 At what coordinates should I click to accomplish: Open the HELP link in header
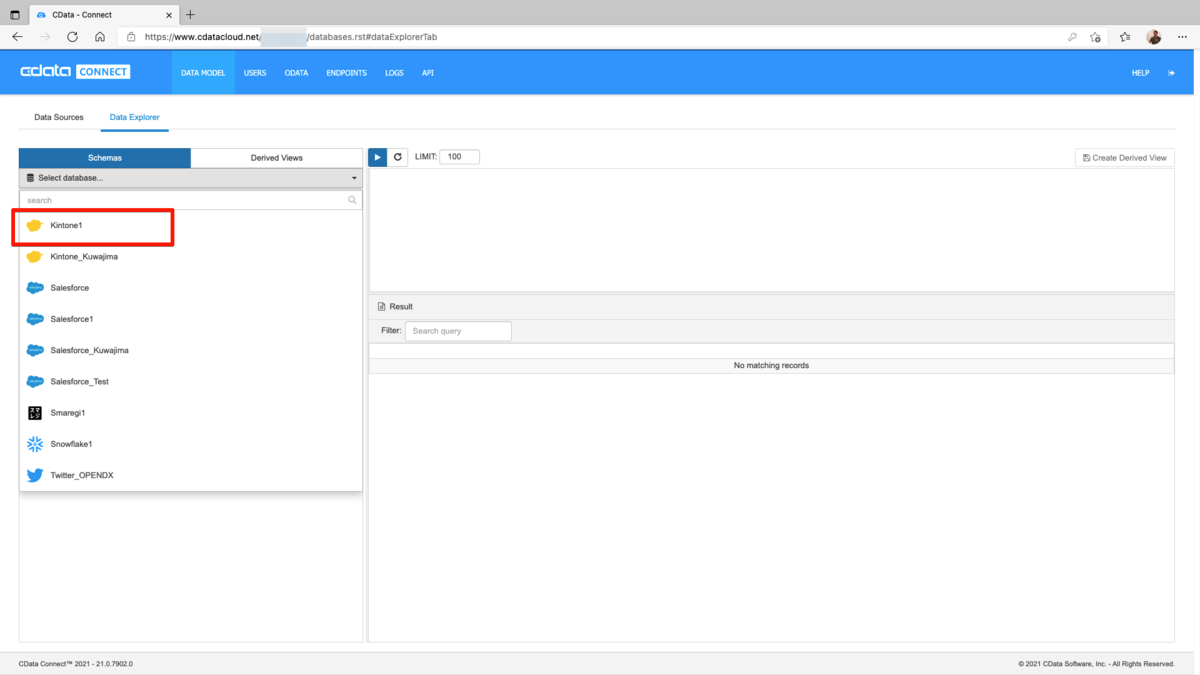pyautogui.click(x=1140, y=73)
